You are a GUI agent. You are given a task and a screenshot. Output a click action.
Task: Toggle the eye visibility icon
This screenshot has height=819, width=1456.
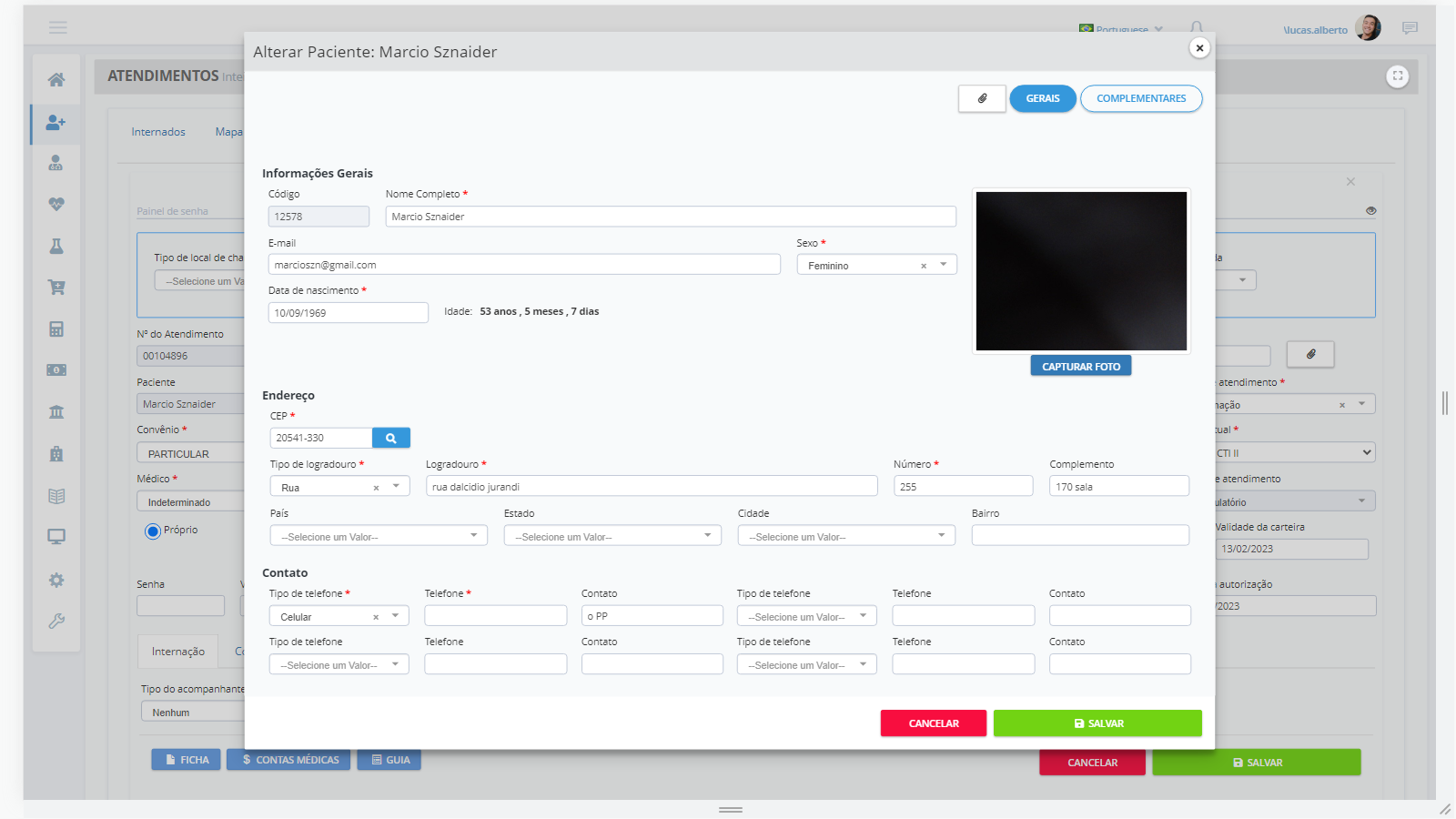[1370, 211]
